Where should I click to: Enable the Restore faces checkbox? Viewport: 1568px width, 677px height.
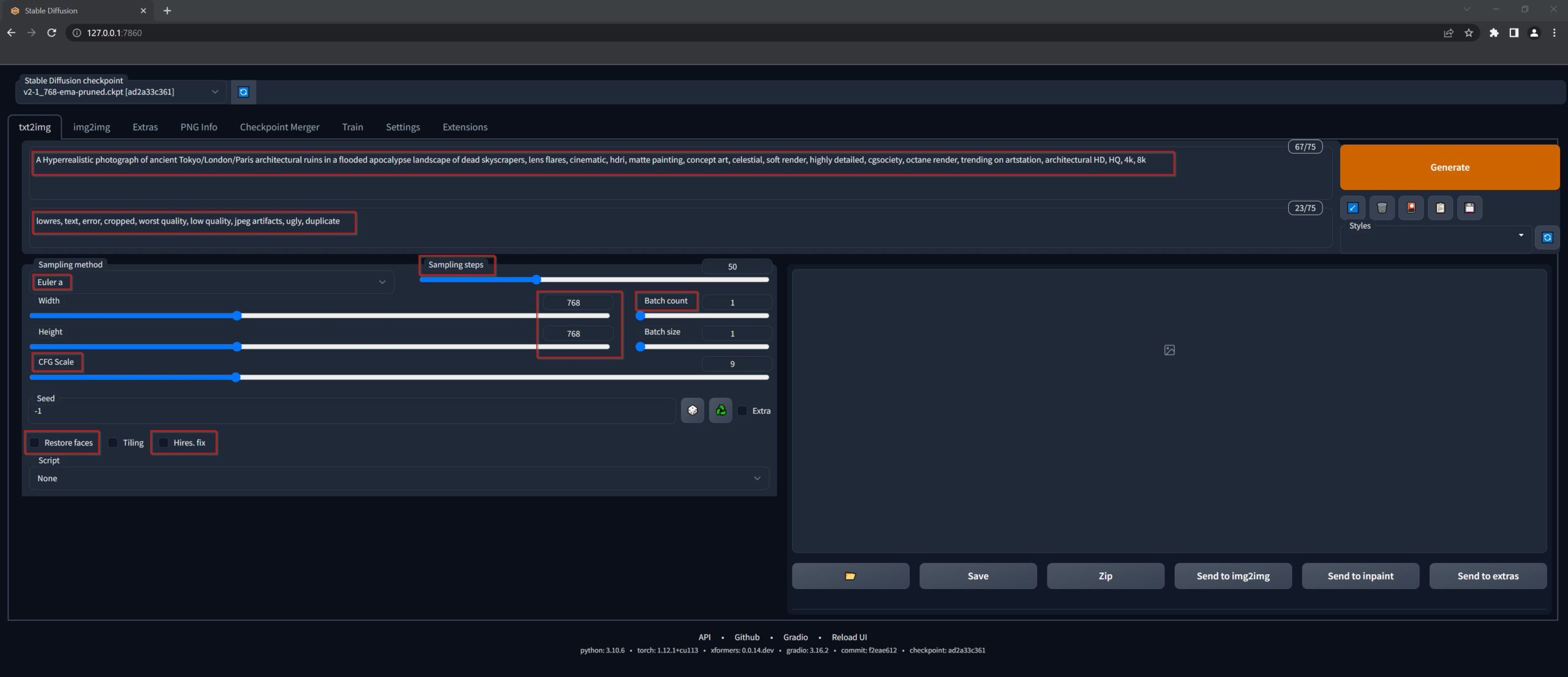coord(35,443)
